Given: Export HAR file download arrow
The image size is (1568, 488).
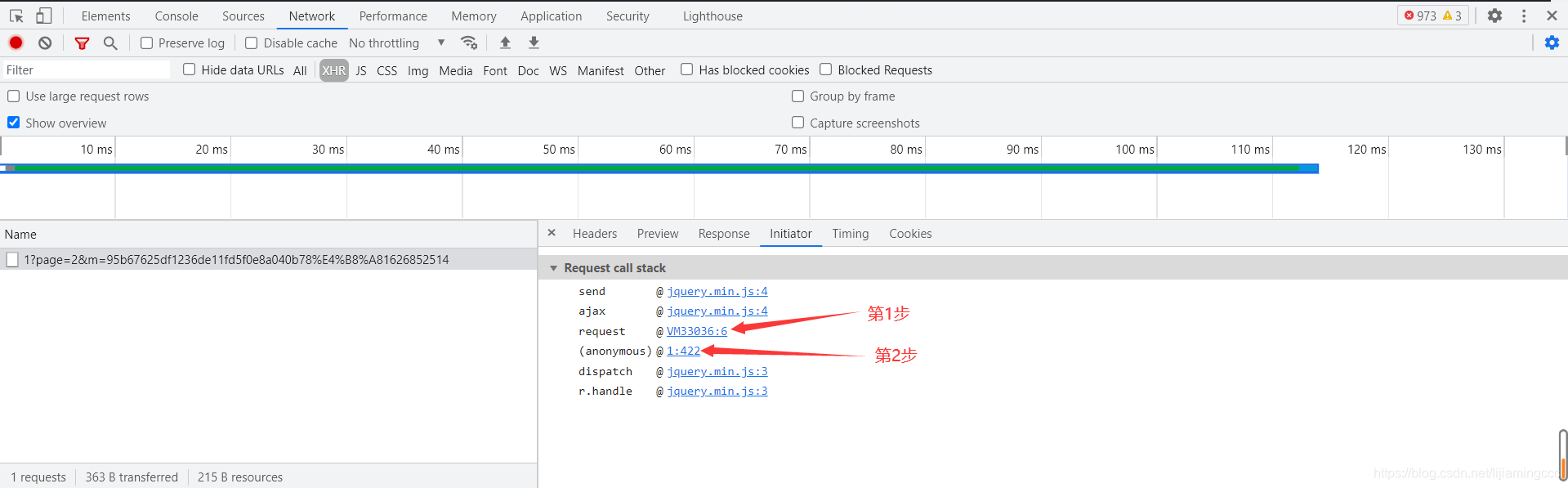Looking at the screenshot, I should coord(534,43).
